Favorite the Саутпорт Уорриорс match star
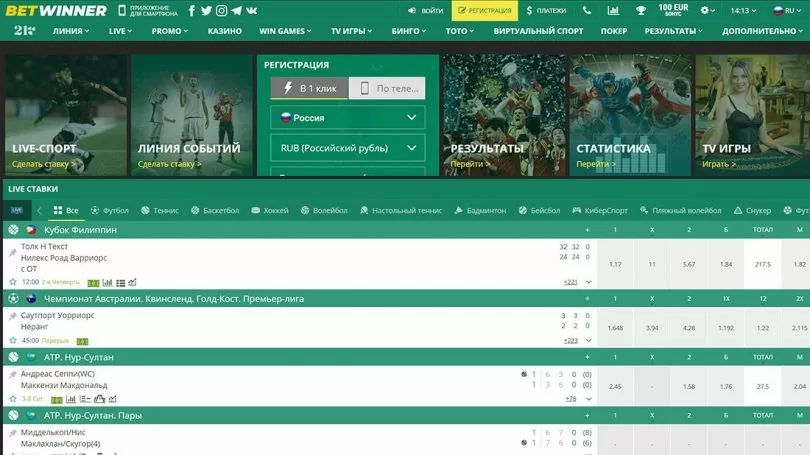Image resolution: width=810 pixels, height=455 pixels. click(13, 340)
